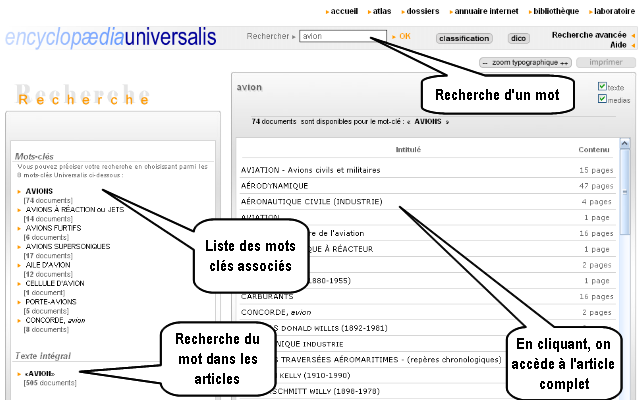Open the AÉRODYNAMIQUE article
This screenshot has height=400, width=640.
coord(274,186)
